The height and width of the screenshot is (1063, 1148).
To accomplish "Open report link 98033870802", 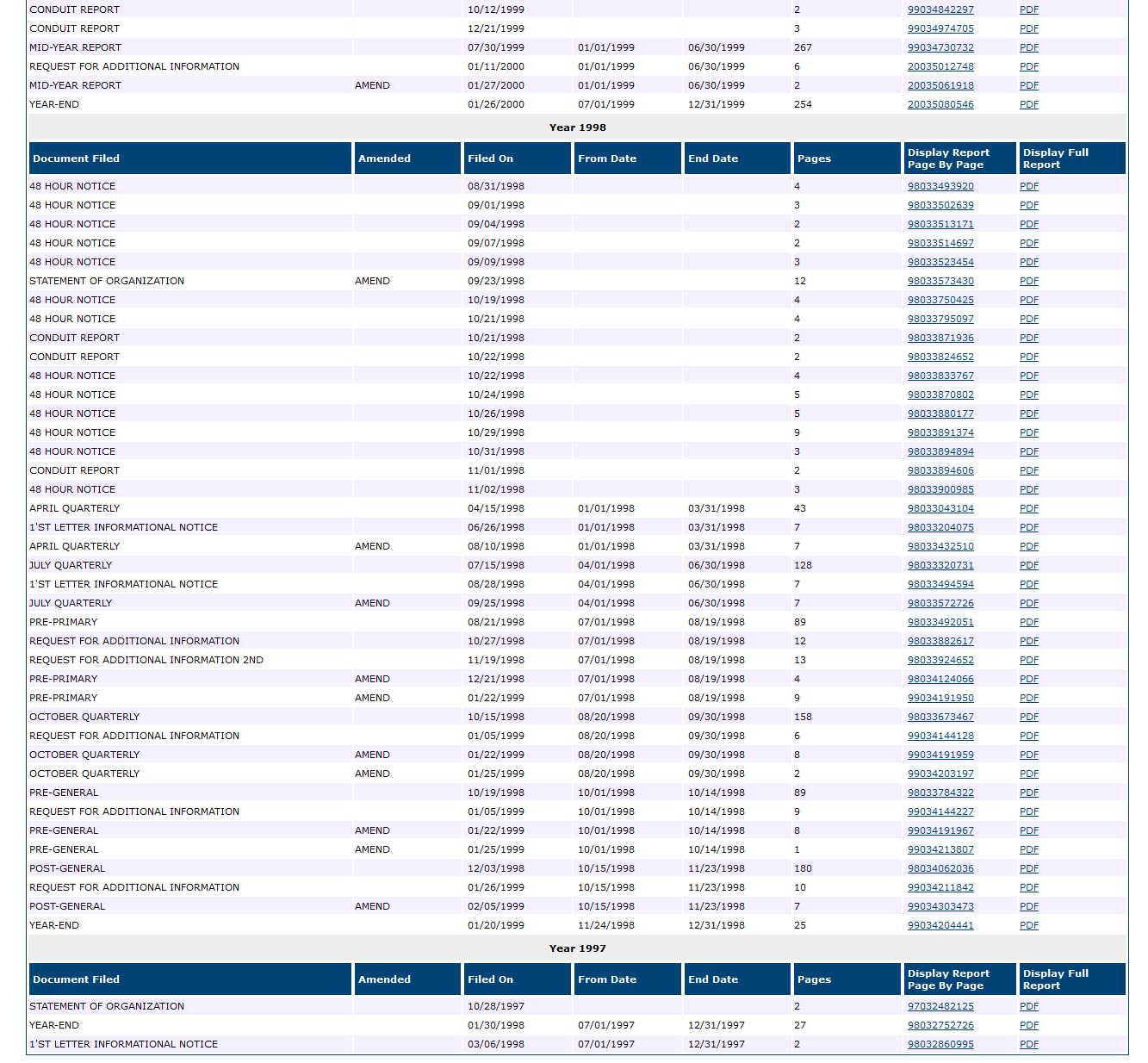I will (940, 395).
